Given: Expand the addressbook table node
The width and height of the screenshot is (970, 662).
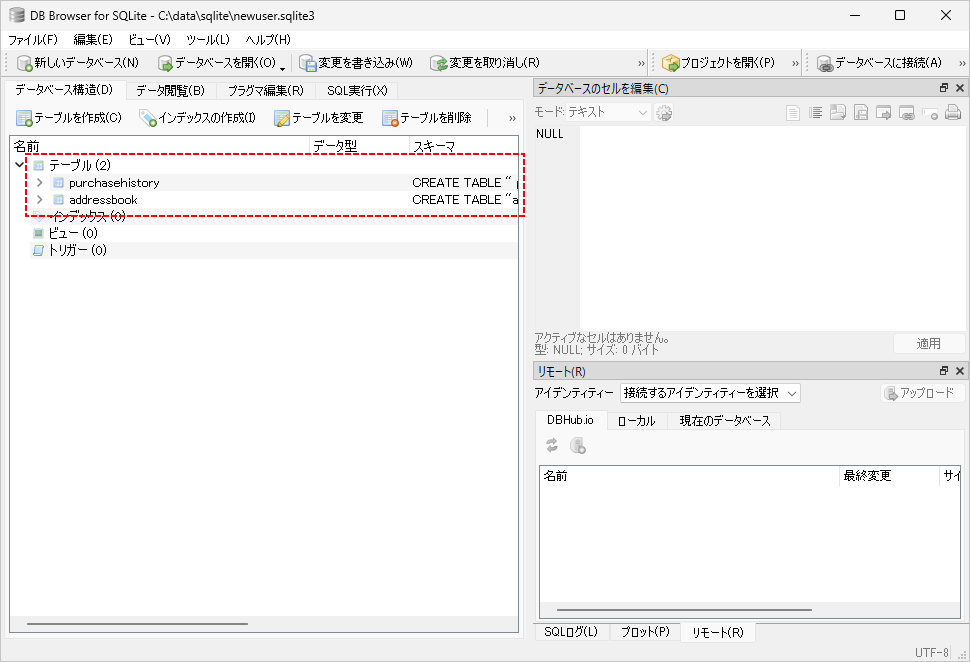Looking at the screenshot, I should [39, 200].
